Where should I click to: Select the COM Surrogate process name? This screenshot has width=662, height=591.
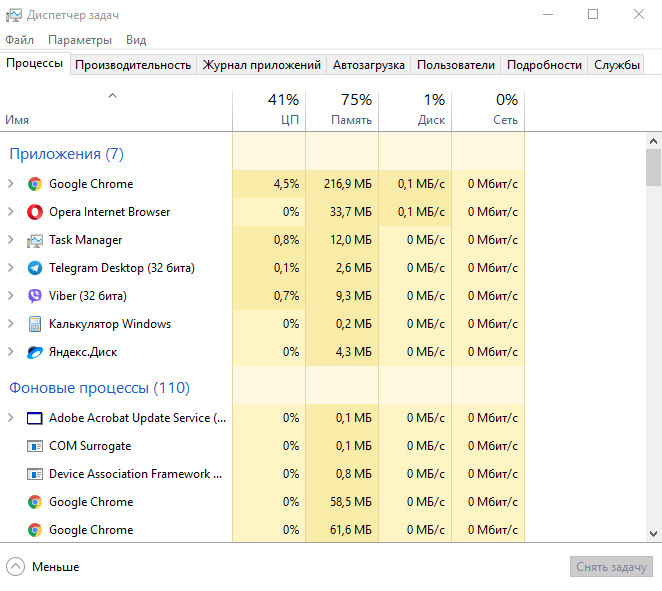tap(90, 446)
